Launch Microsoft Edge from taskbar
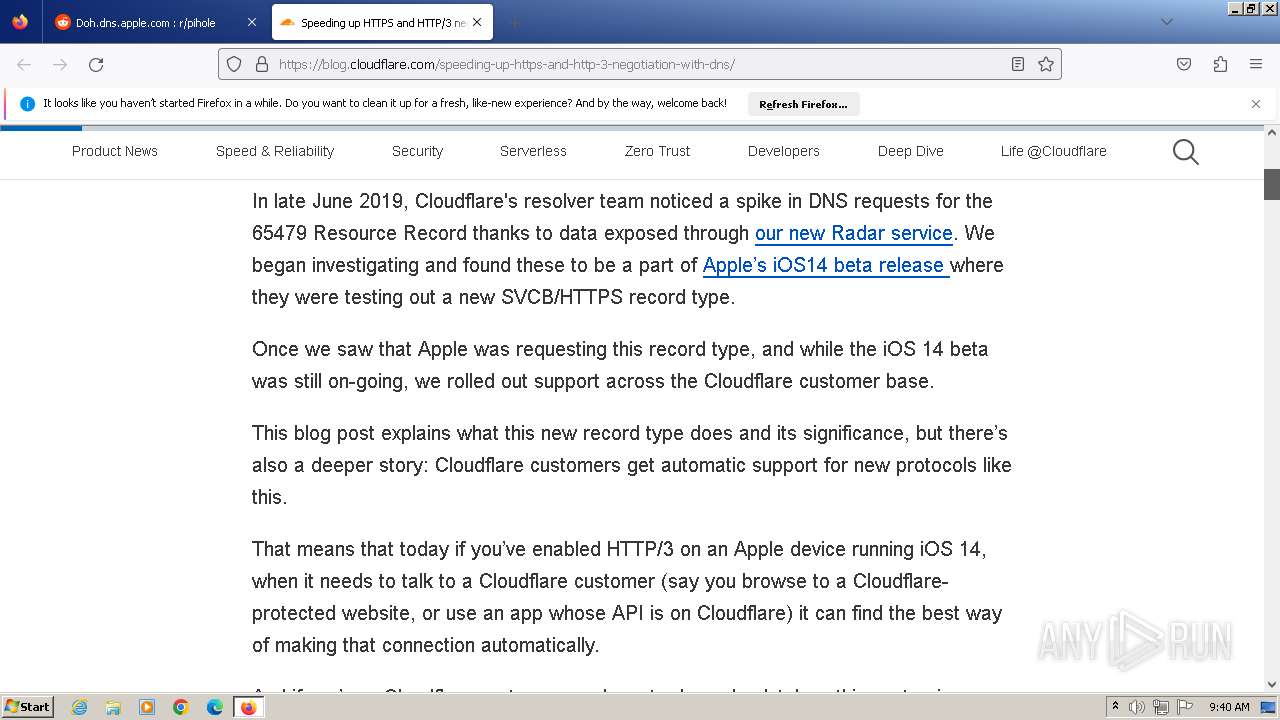The image size is (1280, 720). click(x=215, y=707)
